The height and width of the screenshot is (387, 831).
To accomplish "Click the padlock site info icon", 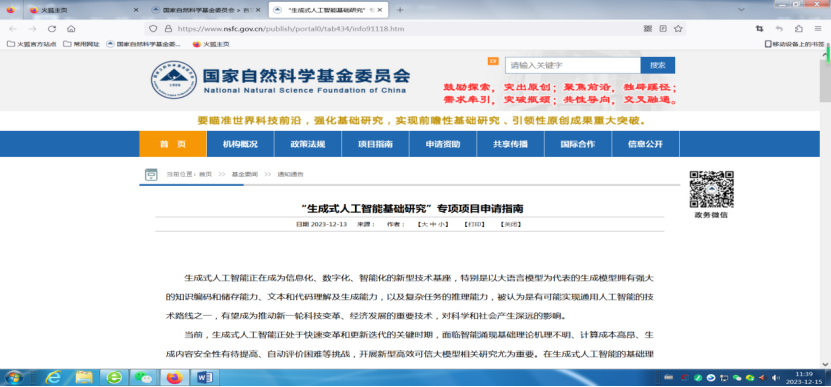I will click(x=168, y=29).
